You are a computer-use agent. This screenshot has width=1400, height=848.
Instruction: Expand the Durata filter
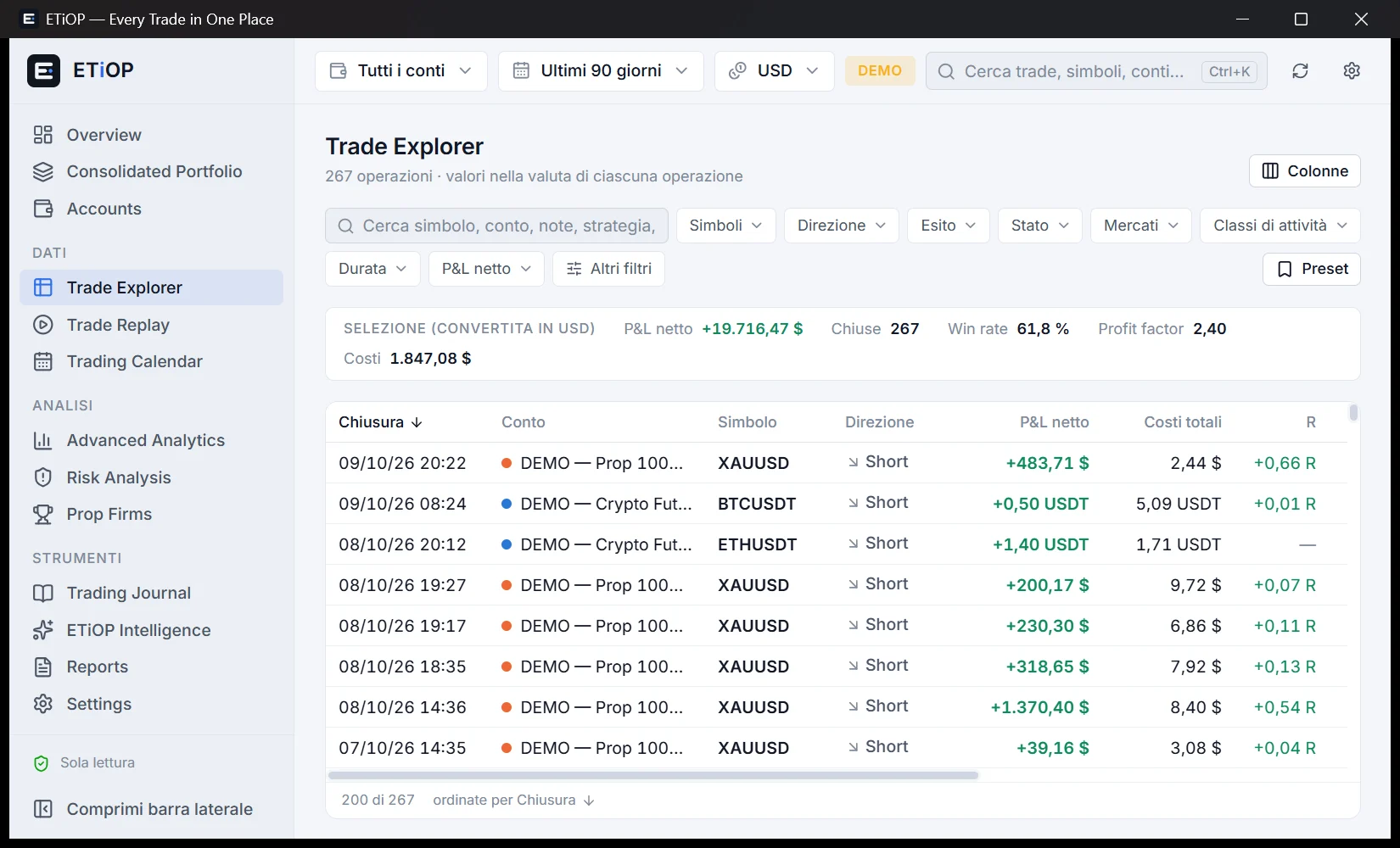coord(372,269)
